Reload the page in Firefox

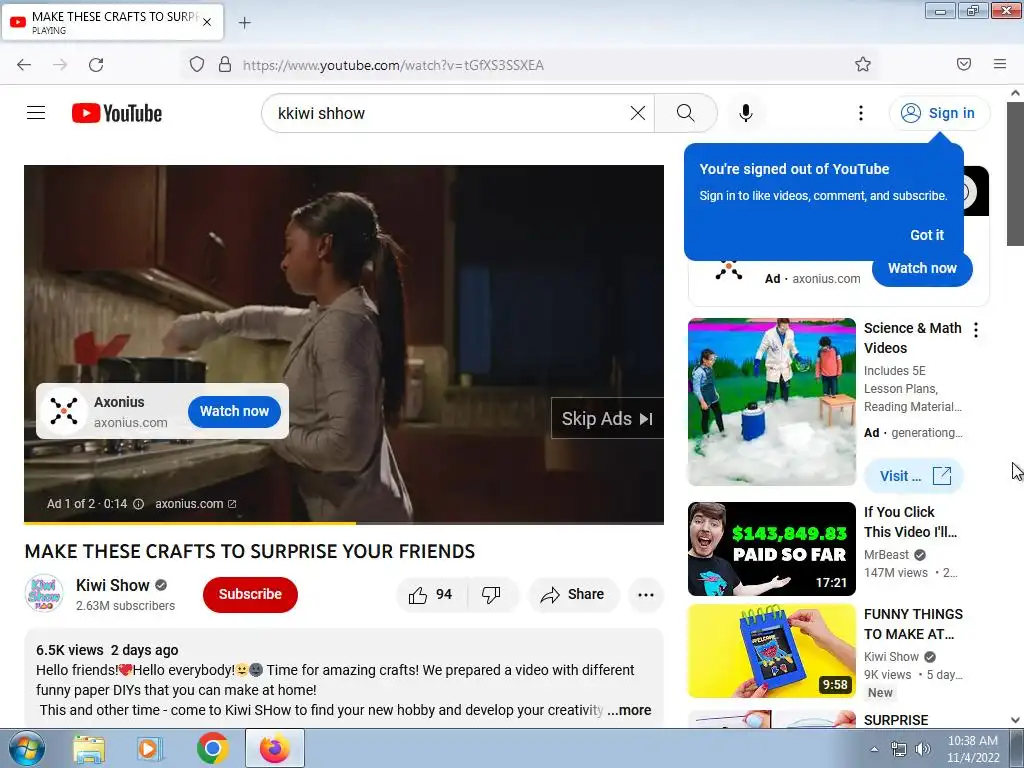pos(96,65)
